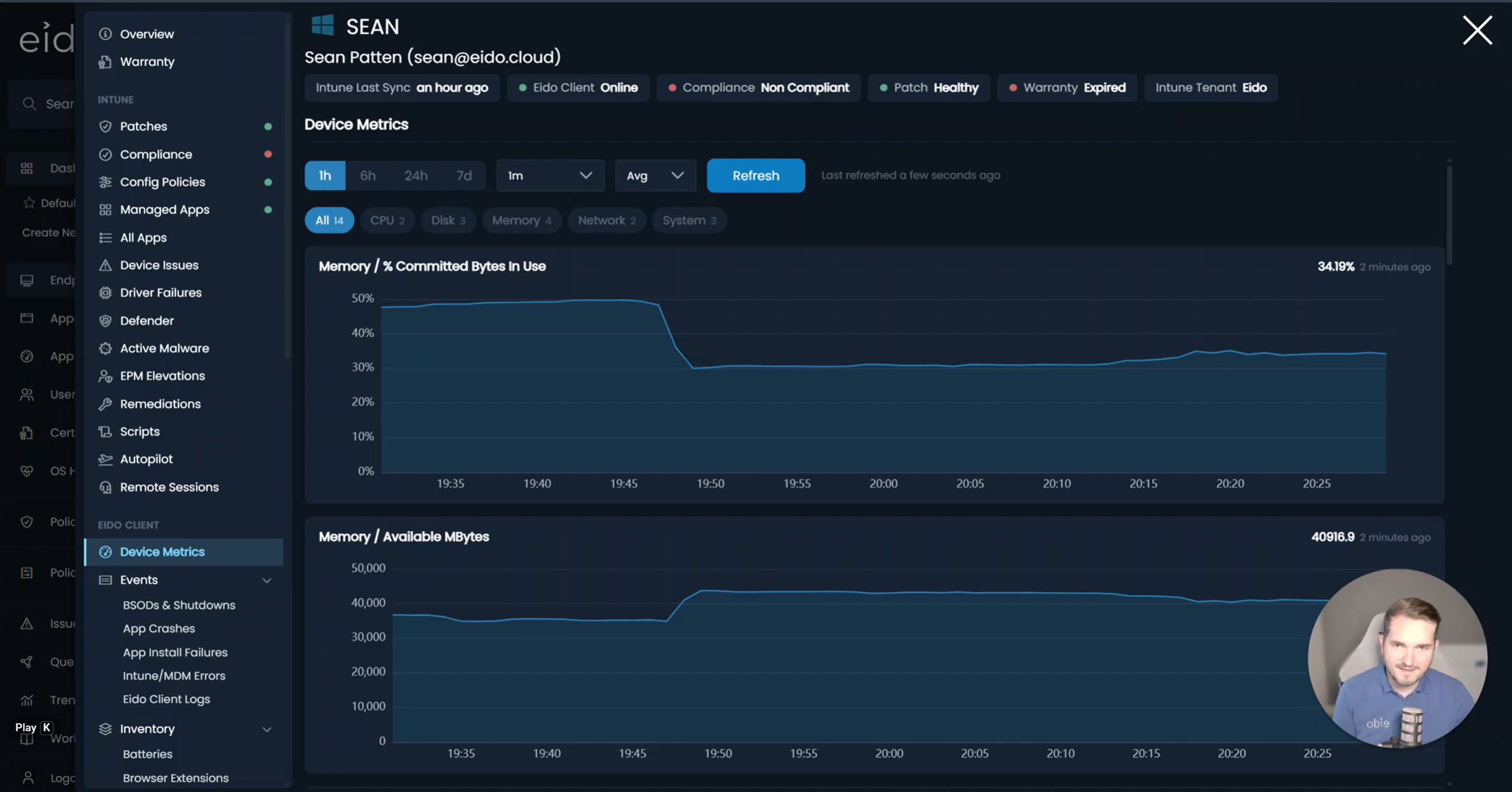Click the Intune Last Sync badge

tap(402, 88)
